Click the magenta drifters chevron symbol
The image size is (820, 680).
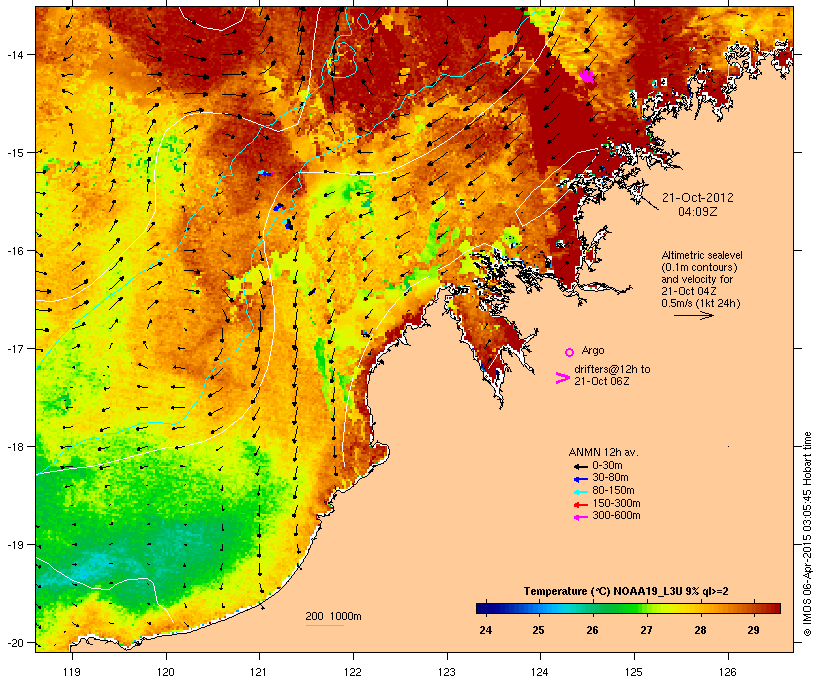pos(563,378)
